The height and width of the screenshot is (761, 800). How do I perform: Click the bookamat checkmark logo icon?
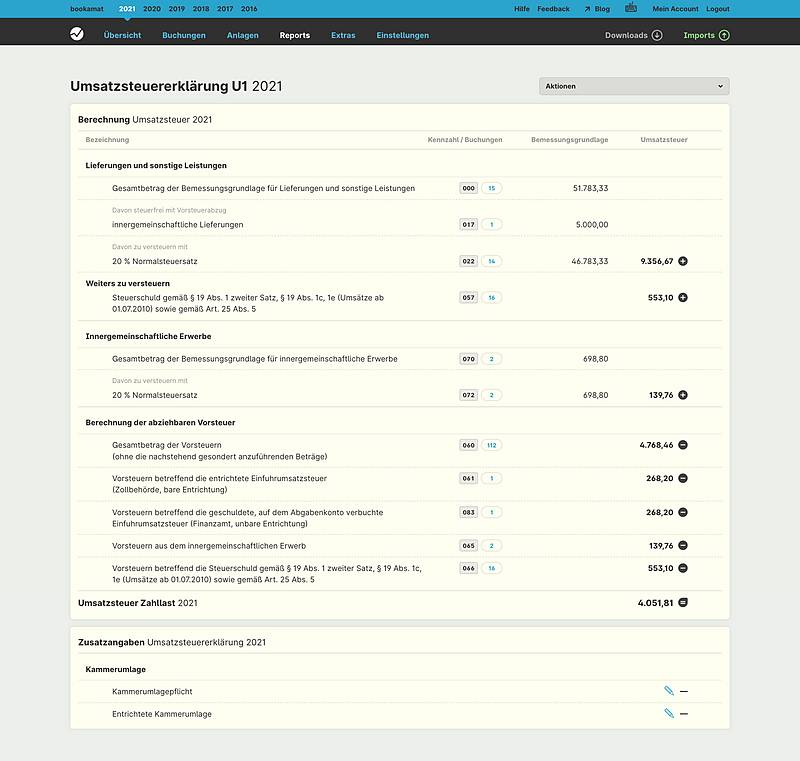[x=74, y=34]
